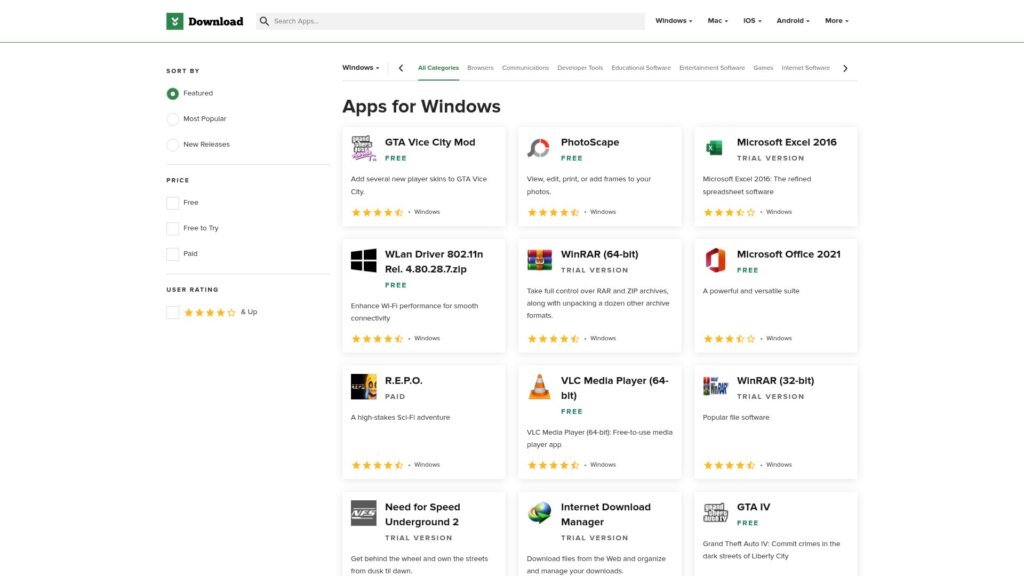The height and width of the screenshot is (576, 1024).
Task: Click the GTA Vice City Mod star rating
Action: coord(377,212)
